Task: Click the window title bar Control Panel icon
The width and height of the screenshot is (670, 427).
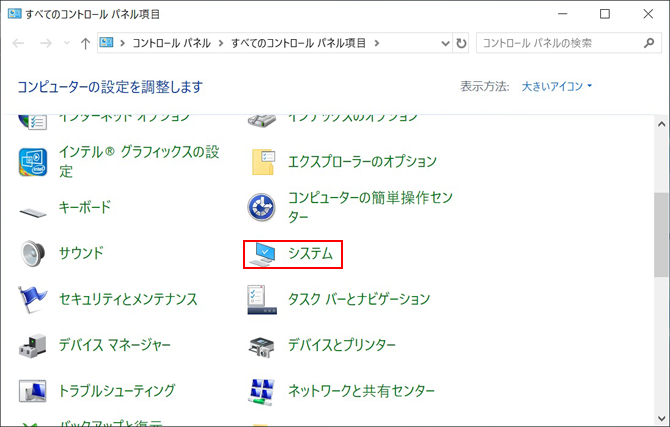Action: click(15, 14)
